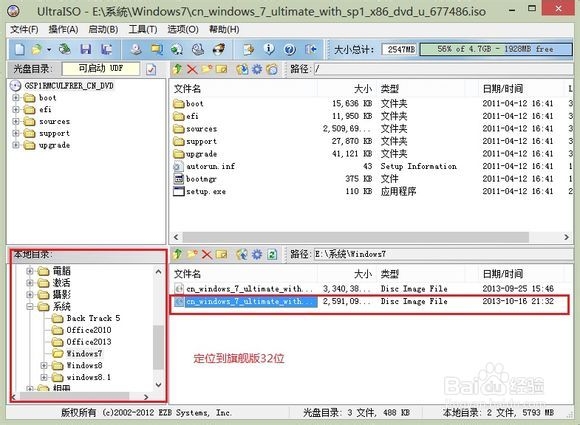580x425 pixels.
Task: Click Rename icon in local pane toolbar
Action: 222,254
